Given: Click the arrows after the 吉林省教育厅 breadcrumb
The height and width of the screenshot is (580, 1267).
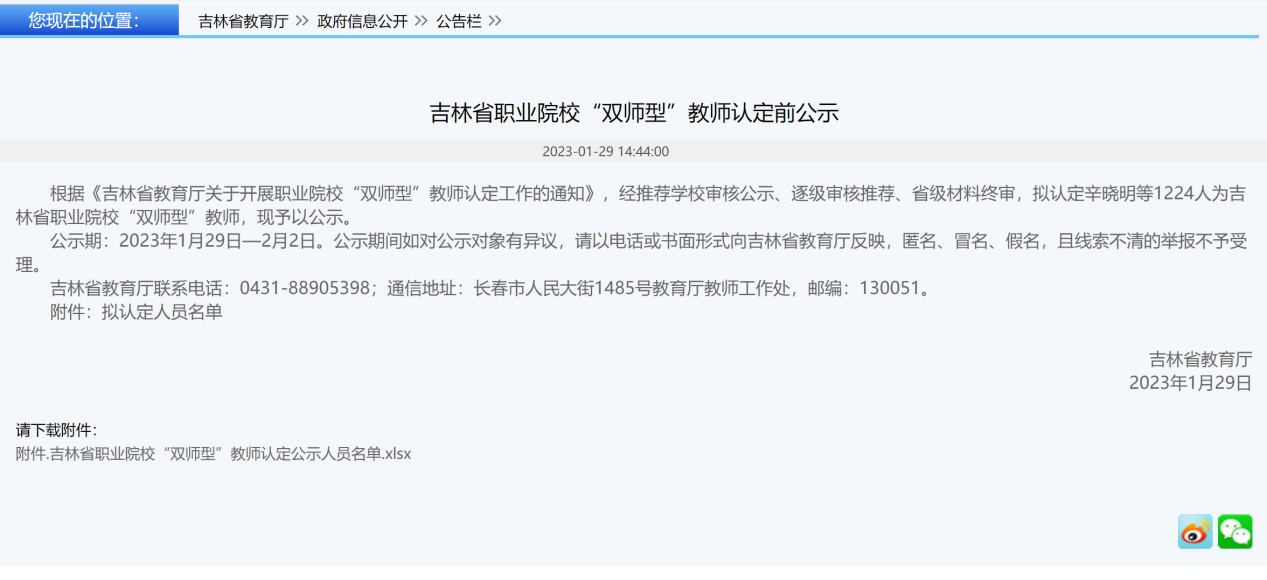Looking at the screenshot, I should tap(302, 21).
